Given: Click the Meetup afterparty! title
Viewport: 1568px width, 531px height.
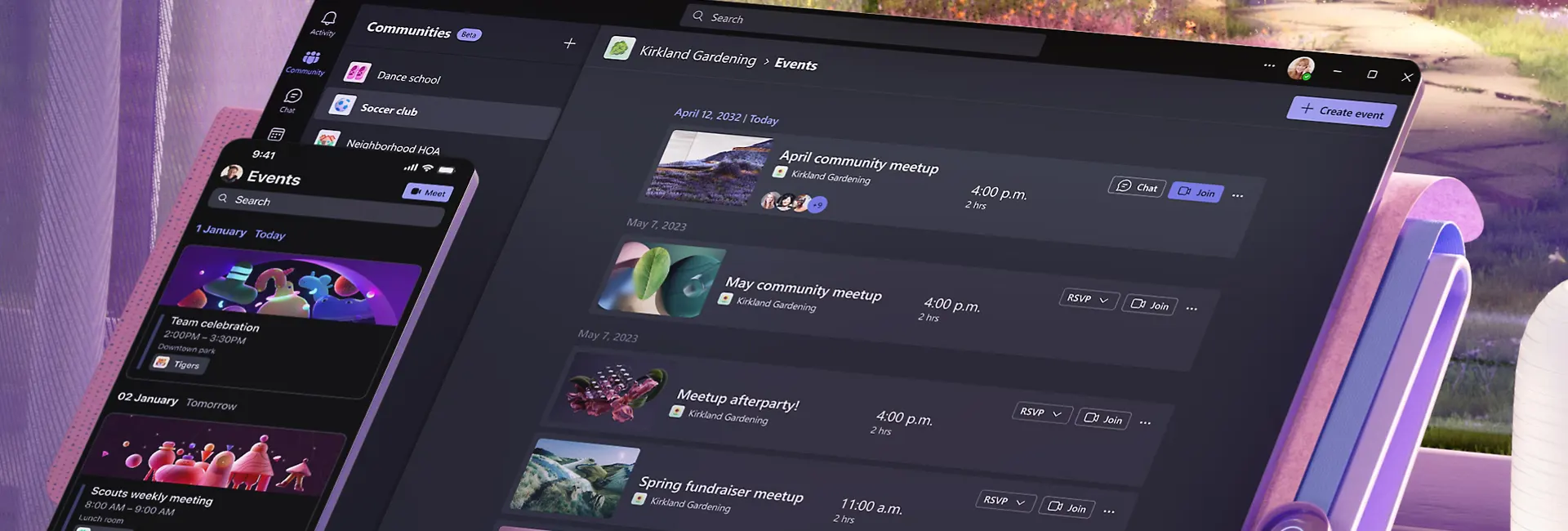Looking at the screenshot, I should pos(737,400).
